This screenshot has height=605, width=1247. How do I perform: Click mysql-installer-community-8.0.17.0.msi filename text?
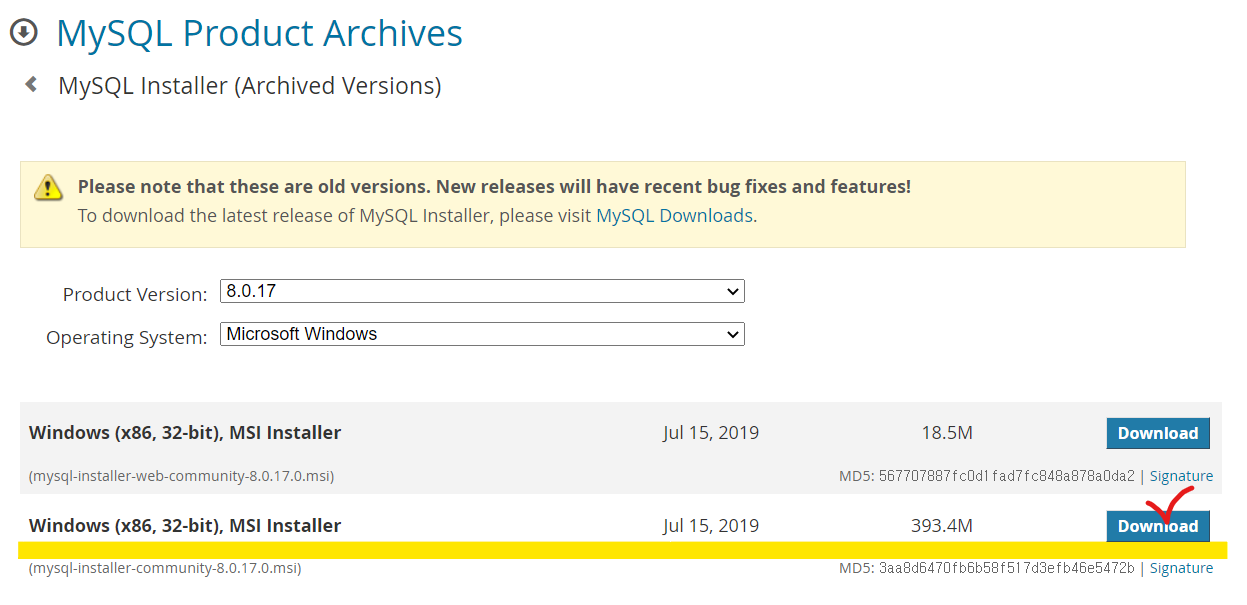pyautogui.click(x=165, y=568)
